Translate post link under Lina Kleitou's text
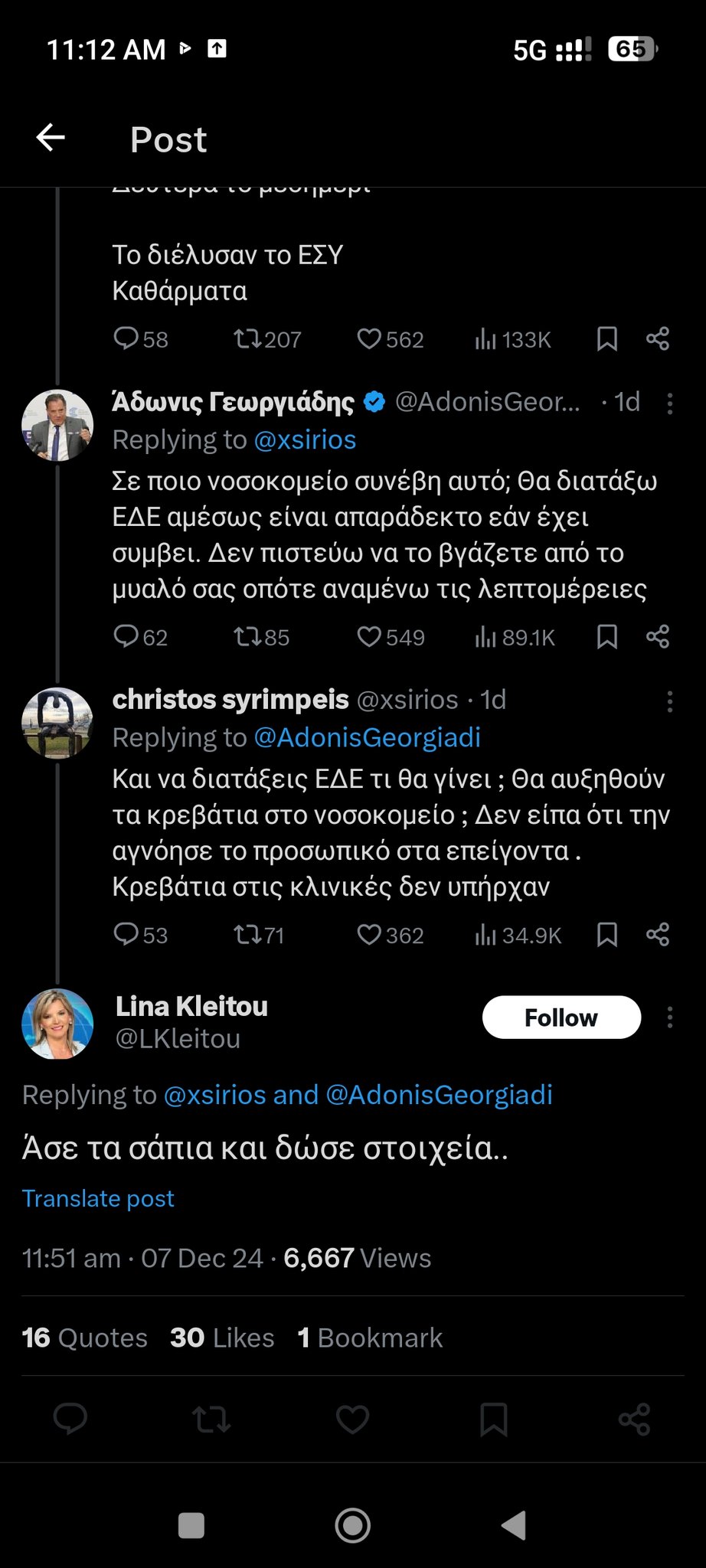Image resolution: width=706 pixels, height=1568 pixels. click(x=98, y=1198)
